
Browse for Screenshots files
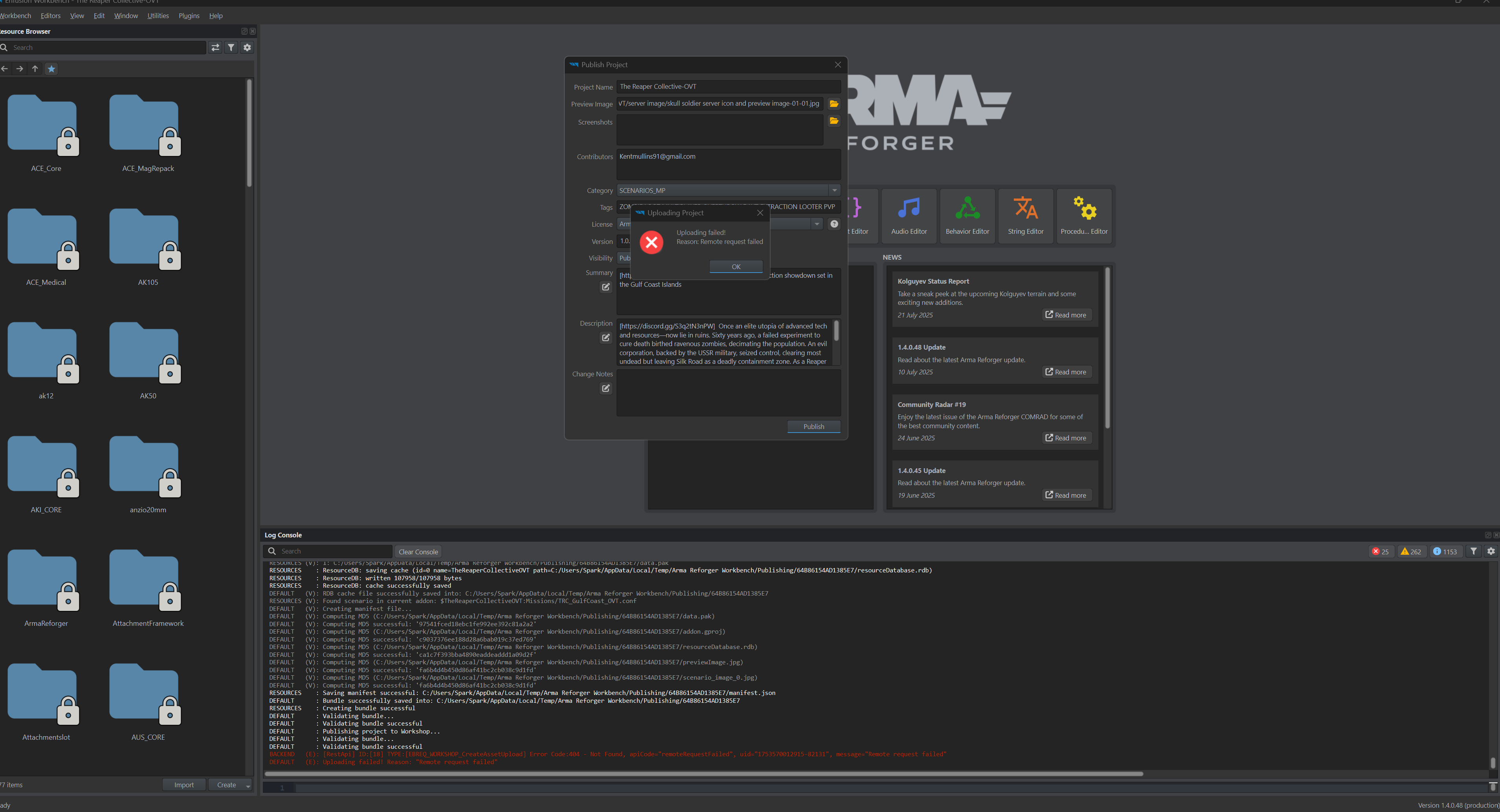834,121
